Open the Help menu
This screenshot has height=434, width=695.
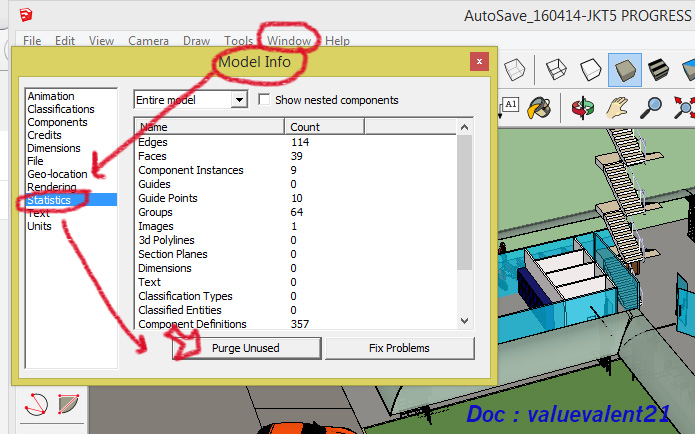click(x=337, y=41)
